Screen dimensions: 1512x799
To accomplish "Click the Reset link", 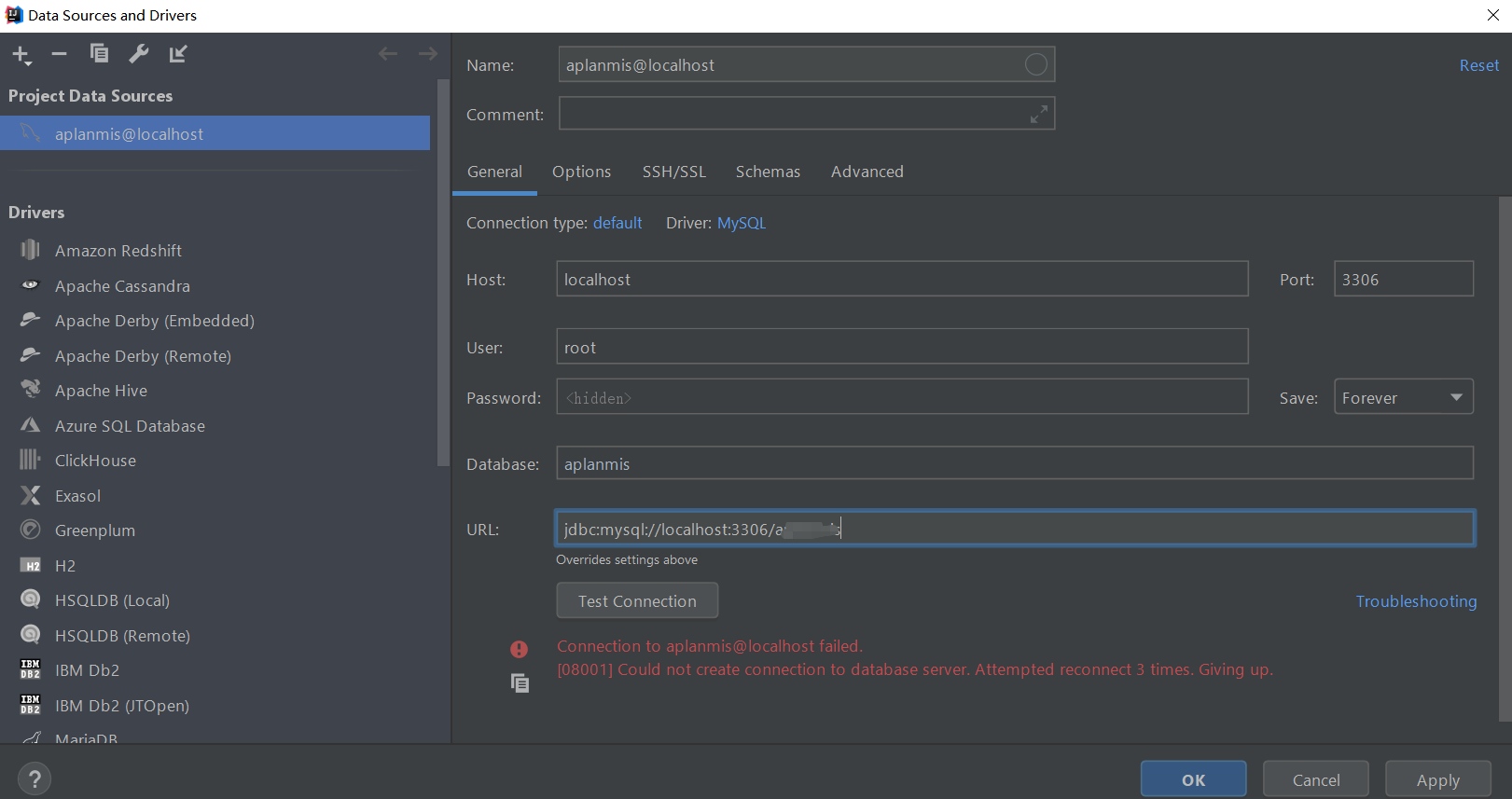I will 1479,65.
